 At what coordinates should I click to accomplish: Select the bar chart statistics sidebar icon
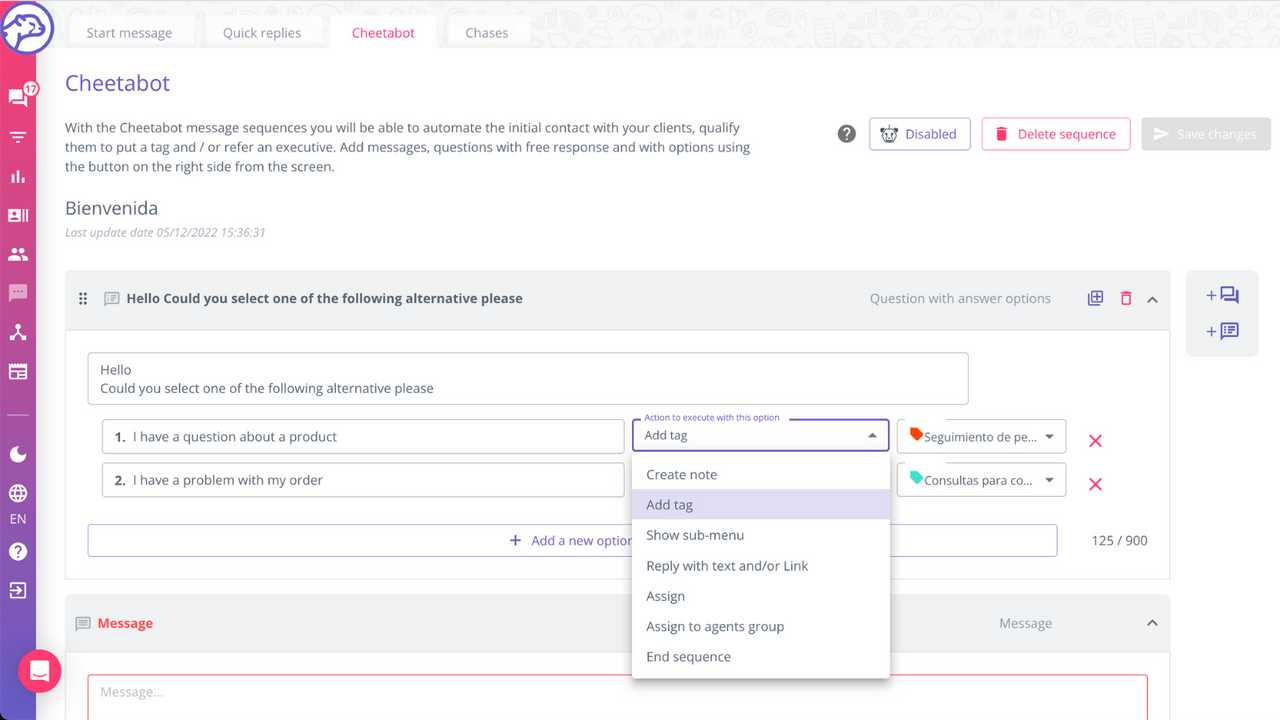[18, 176]
